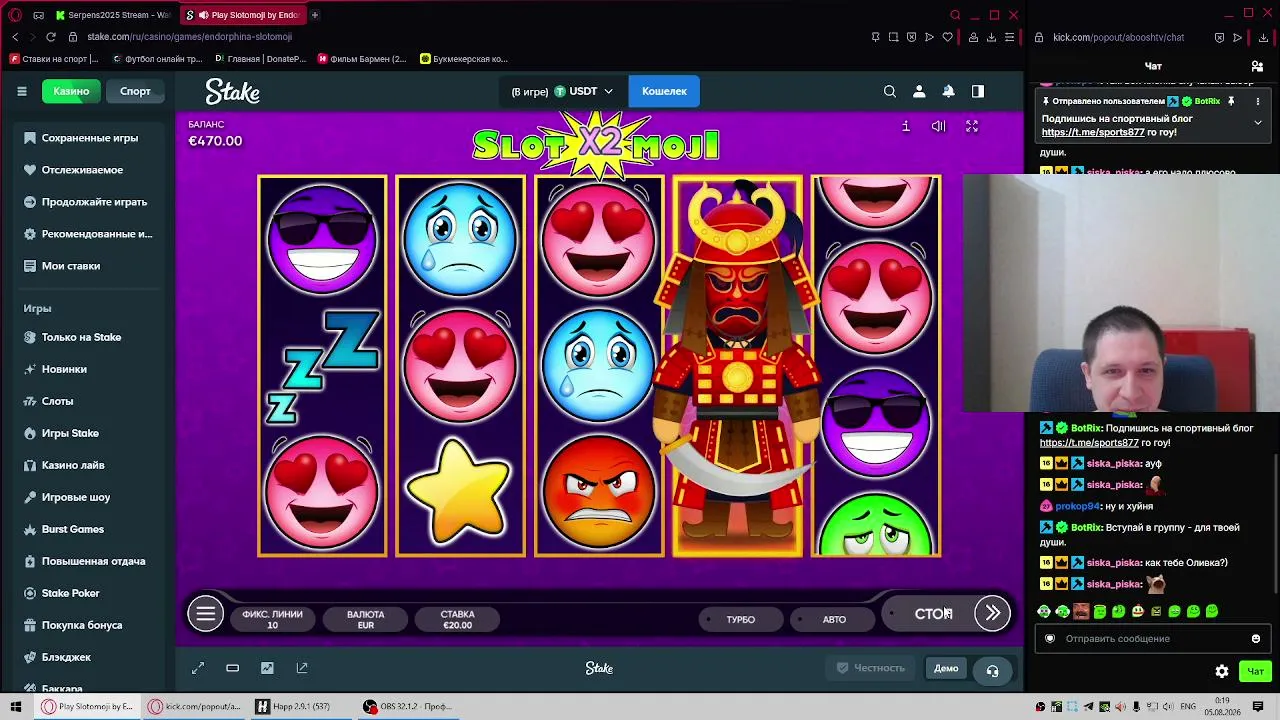
Task: Open Stake live support headset icon
Action: (x=992, y=670)
